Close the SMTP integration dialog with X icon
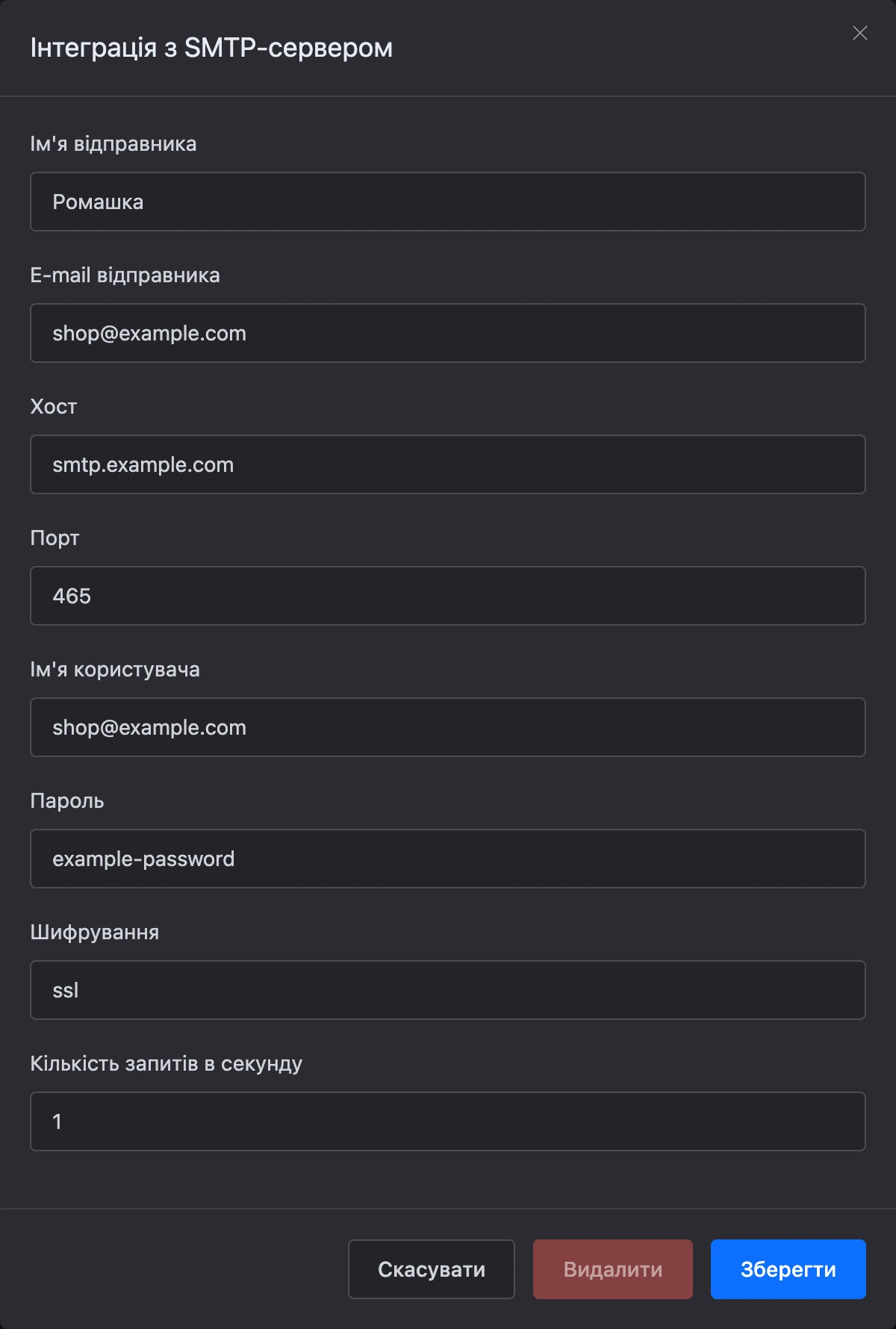 coord(859,33)
